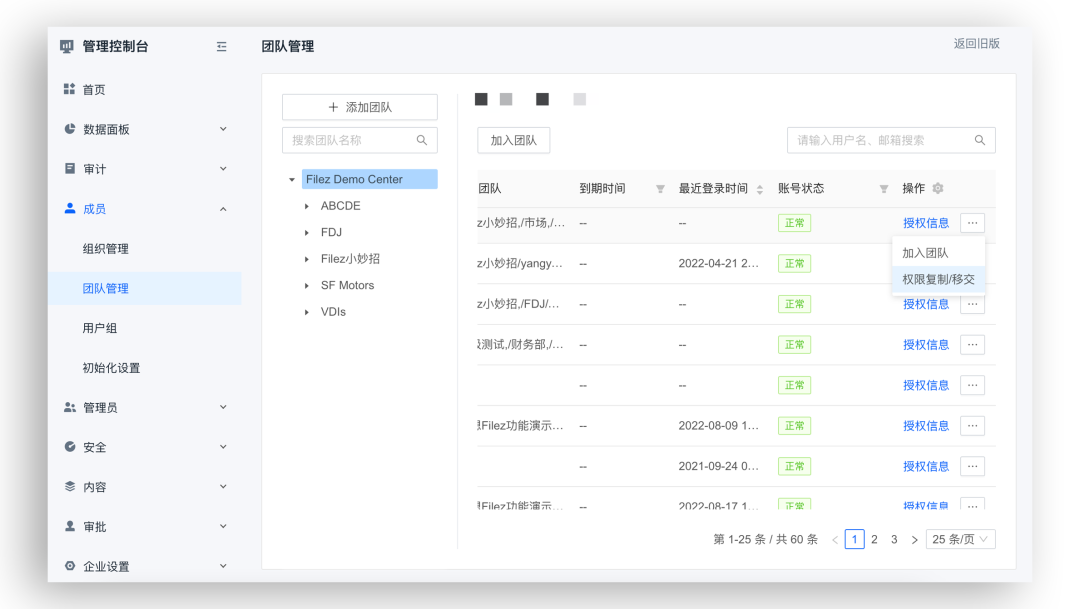Click the 首页 grid icon
This screenshot has width=1080, height=609.
(70, 89)
